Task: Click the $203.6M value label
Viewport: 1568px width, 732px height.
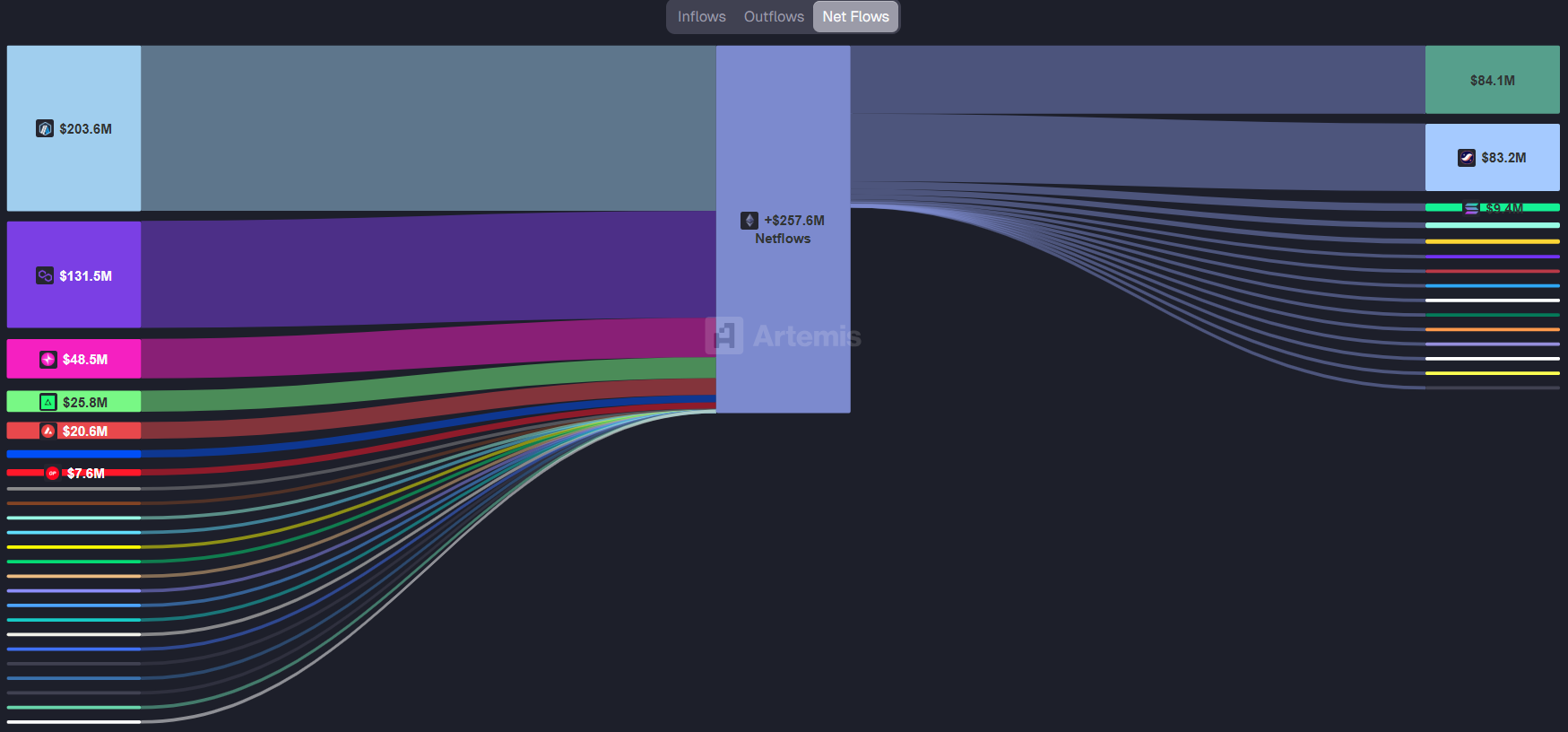Action: click(x=86, y=129)
